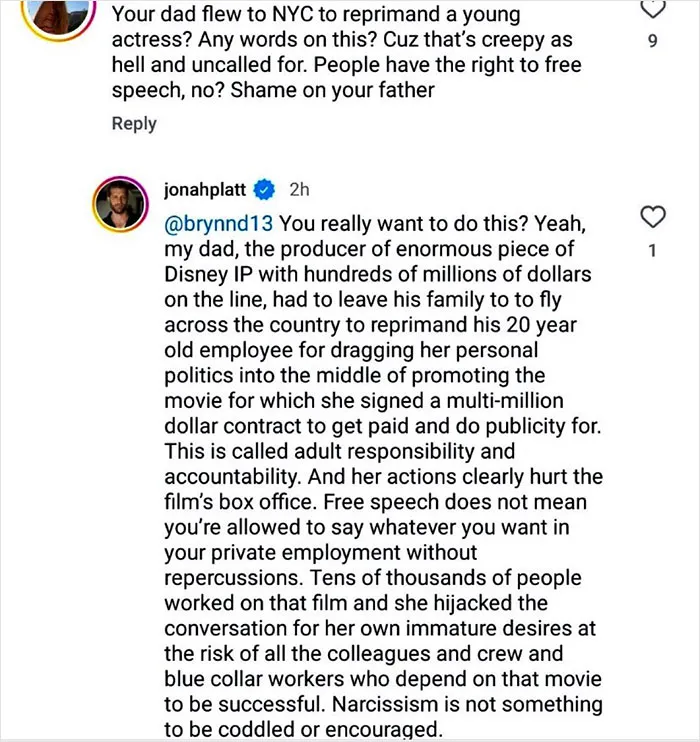The width and height of the screenshot is (700, 742).
Task: Open the @brynnd13 mention link
Action: click(218, 223)
